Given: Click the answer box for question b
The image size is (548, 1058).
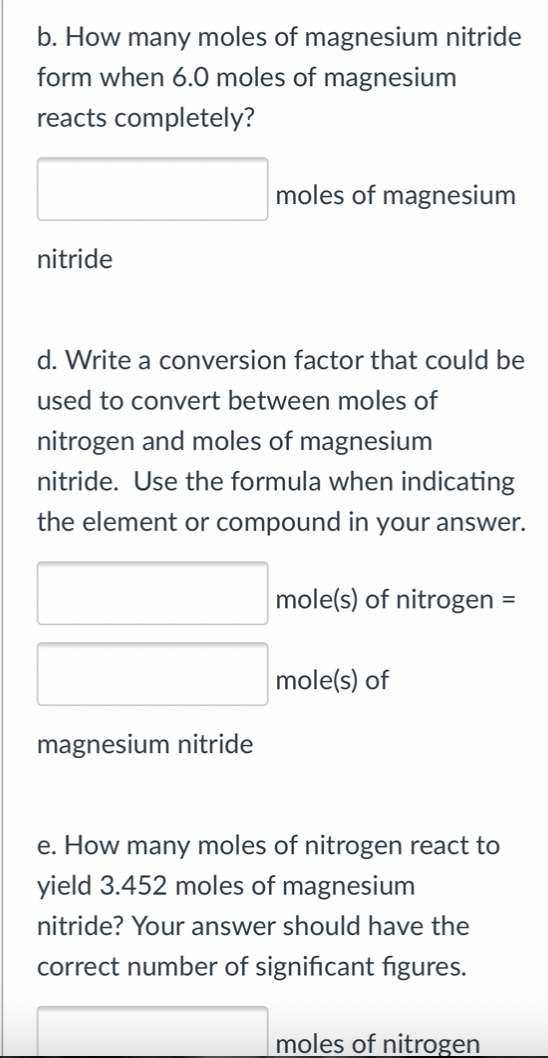Looking at the screenshot, I should (x=153, y=189).
